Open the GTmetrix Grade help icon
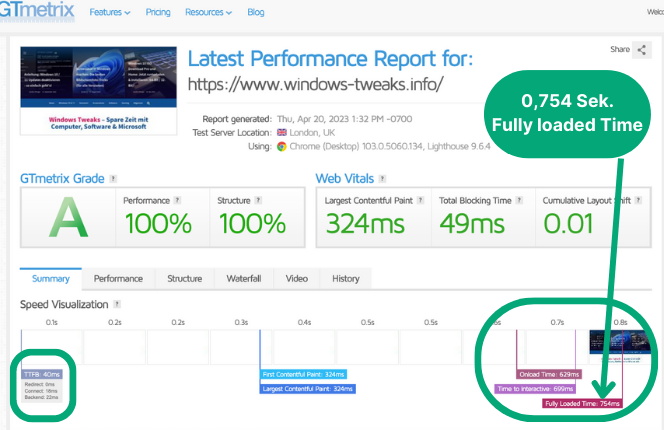Image resolution: width=664 pixels, height=430 pixels. 113,178
